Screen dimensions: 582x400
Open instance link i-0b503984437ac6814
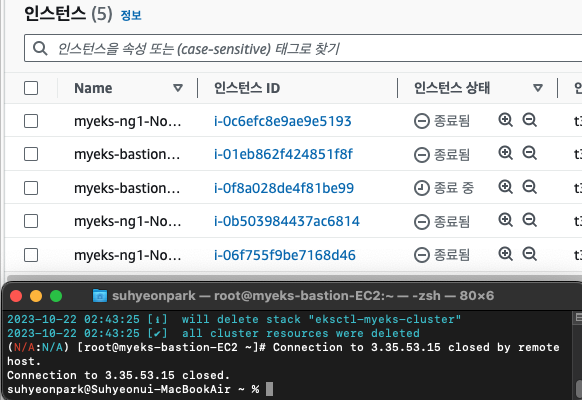click(287, 221)
